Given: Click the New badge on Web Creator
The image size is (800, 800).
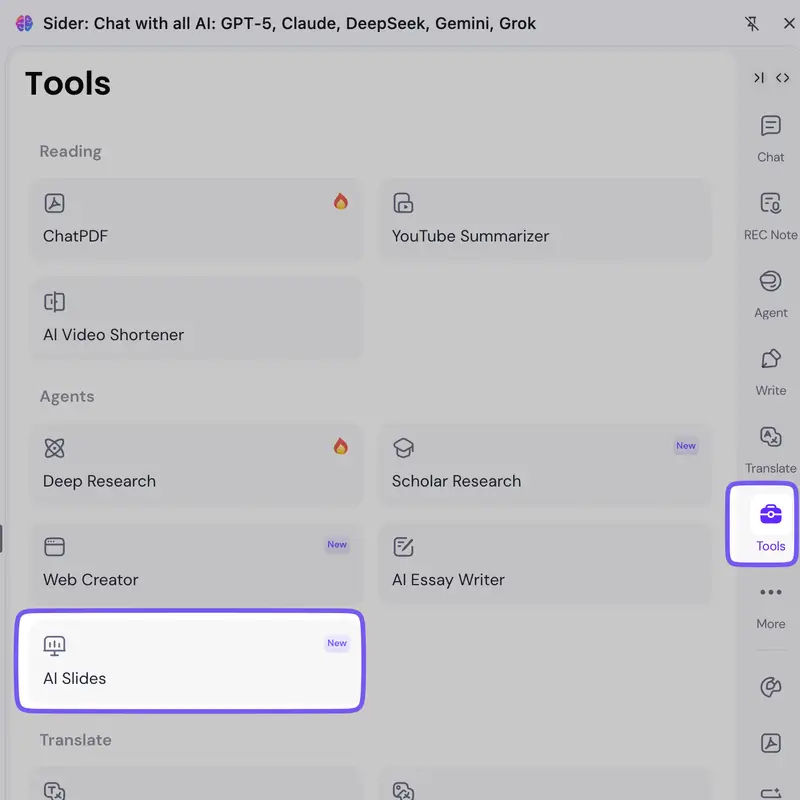Looking at the screenshot, I should (x=337, y=544).
